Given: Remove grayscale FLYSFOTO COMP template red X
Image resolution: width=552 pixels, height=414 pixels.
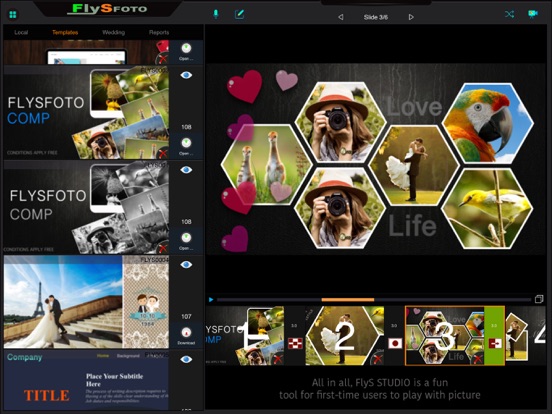Looking at the screenshot, I should (x=162, y=248).
